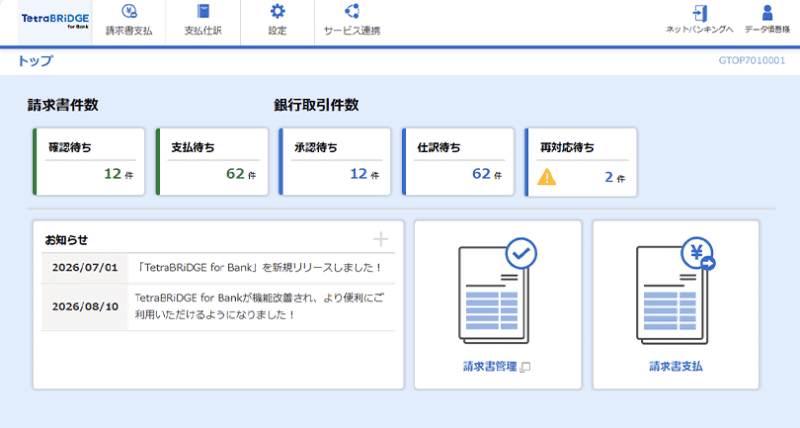800x428 pixels.
Task: Click the ネットバンキングへ label
Action: (699, 30)
